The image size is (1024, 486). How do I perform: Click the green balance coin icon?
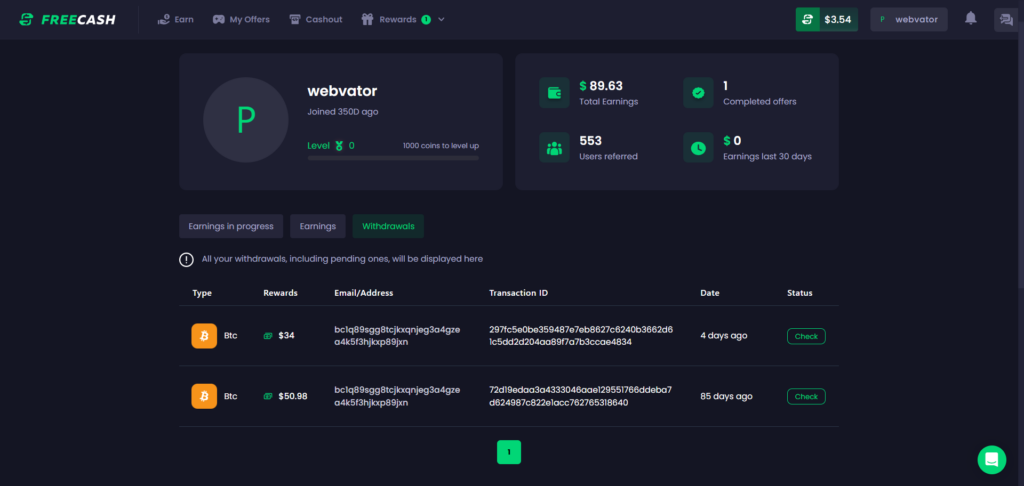coord(807,20)
